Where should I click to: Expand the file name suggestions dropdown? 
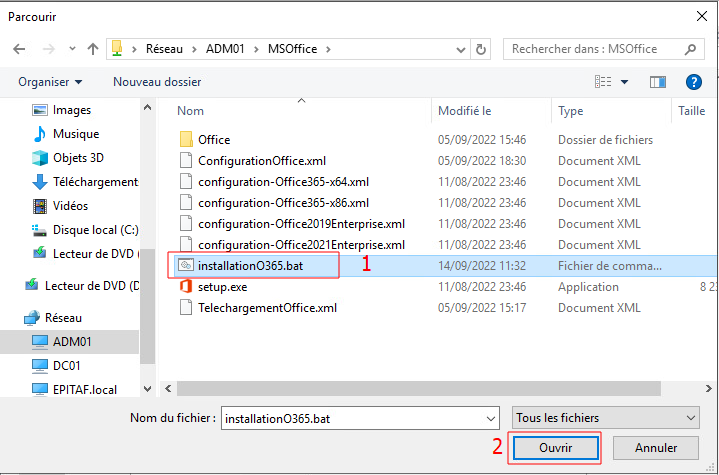(490, 418)
